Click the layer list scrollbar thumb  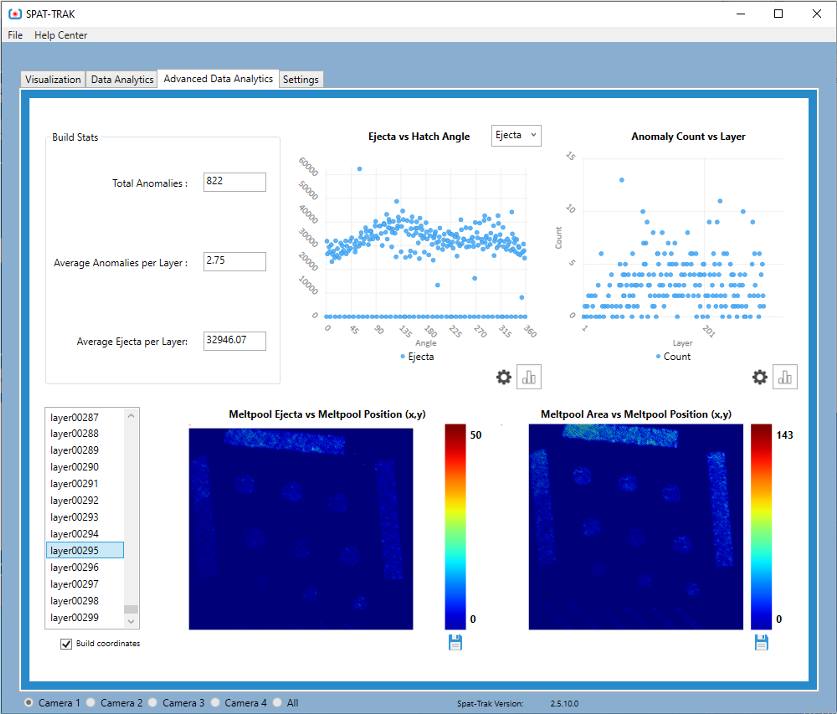(131, 609)
